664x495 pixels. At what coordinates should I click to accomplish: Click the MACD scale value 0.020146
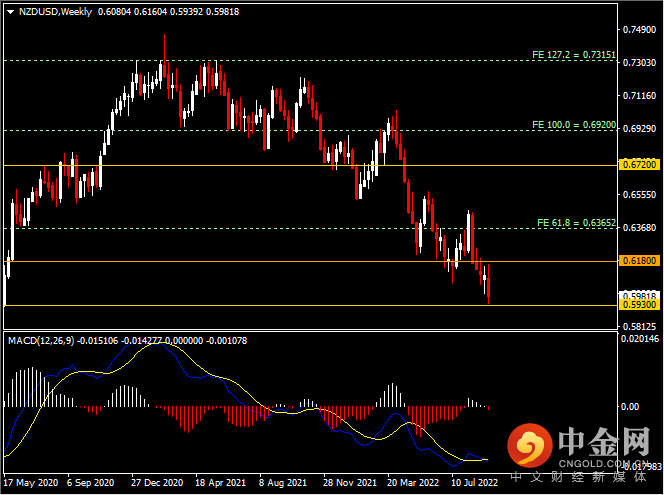pyautogui.click(x=640, y=339)
